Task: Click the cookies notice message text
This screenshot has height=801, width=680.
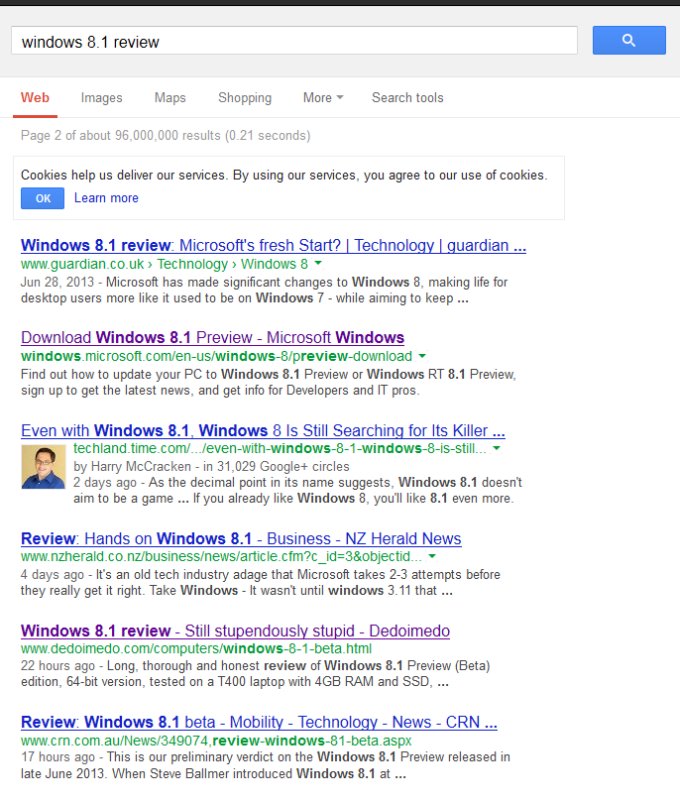Action: 284,175
